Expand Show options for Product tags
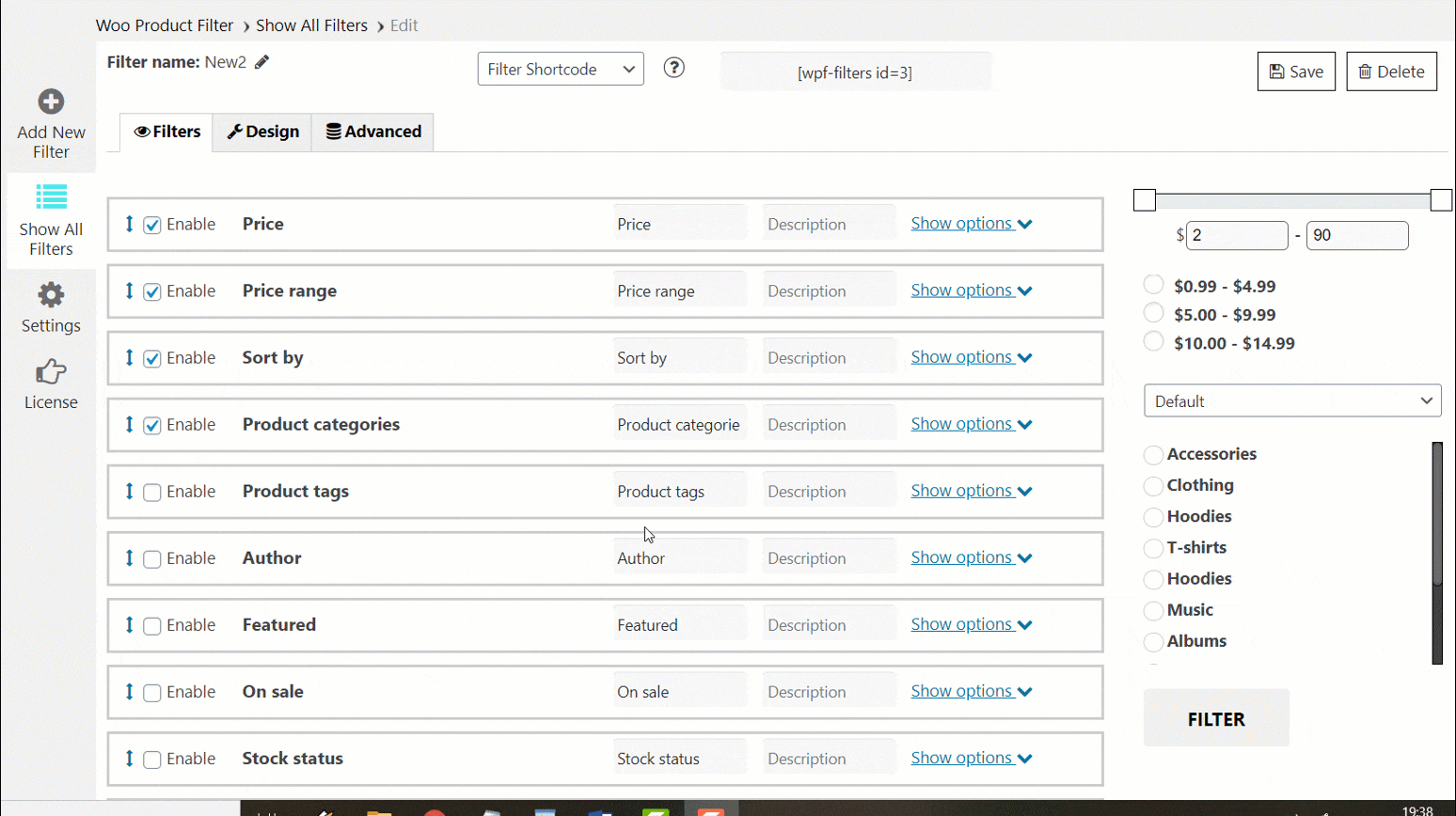The width and height of the screenshot is (1456, 816). click(x=972, y=491)
